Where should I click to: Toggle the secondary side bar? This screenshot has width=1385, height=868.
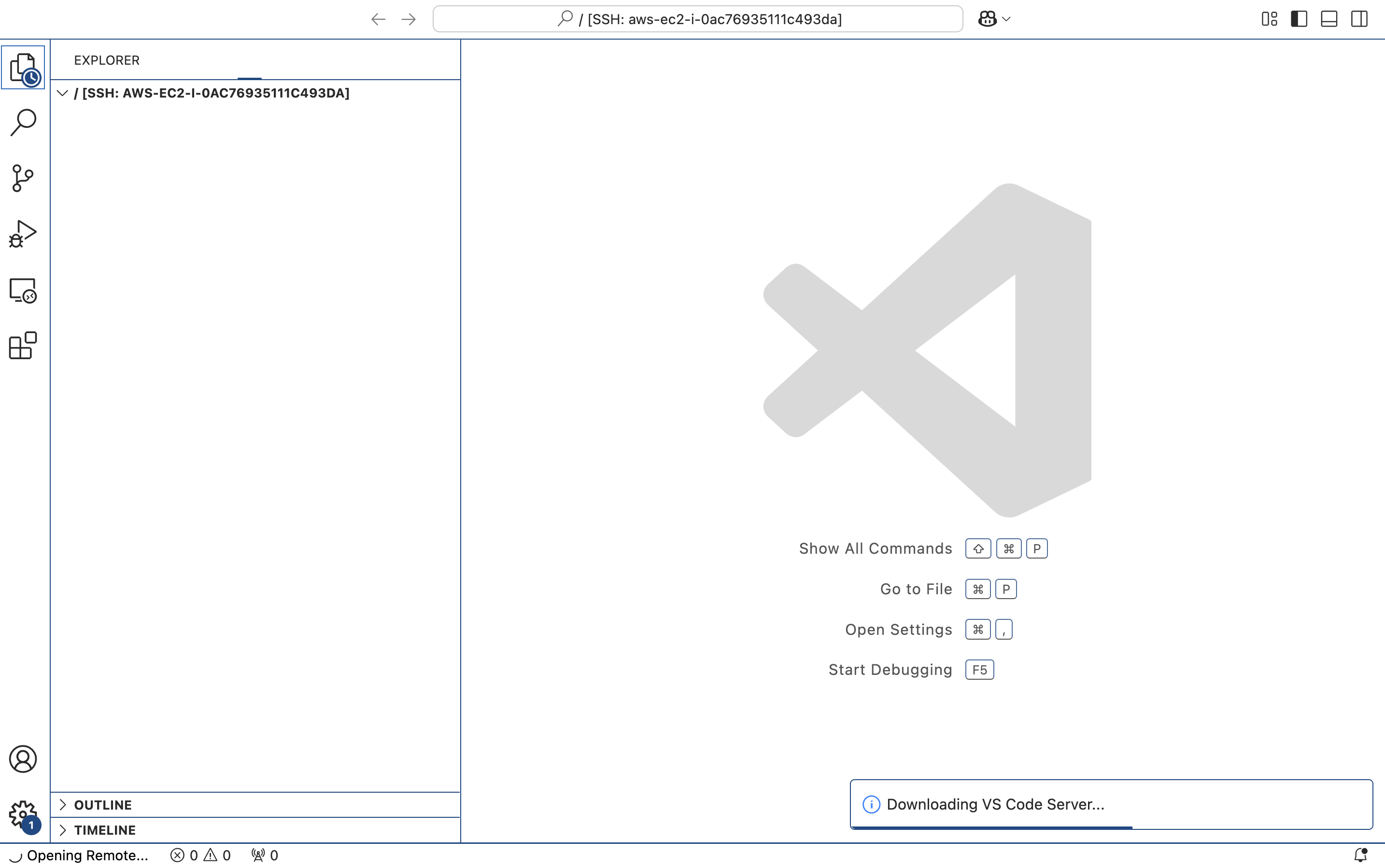click(x=1359, y=19)
